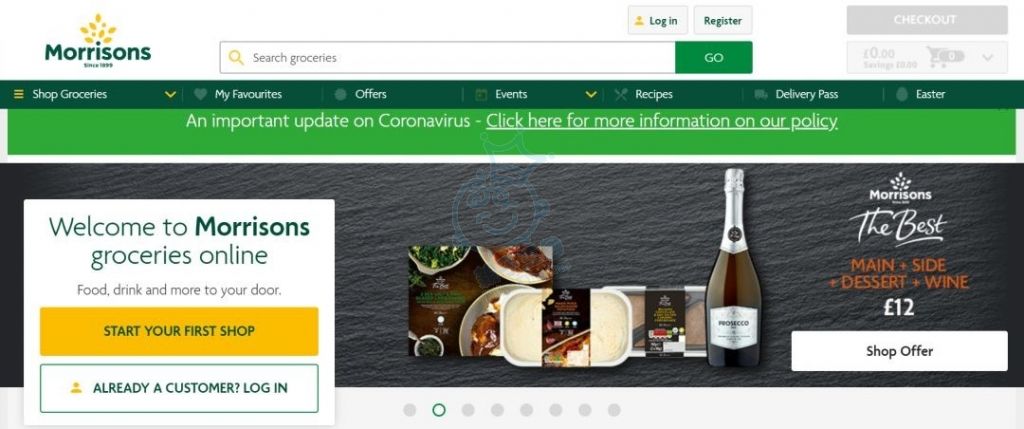Click the START YOUR FIRST SHOP button

[x=179, y=331]
